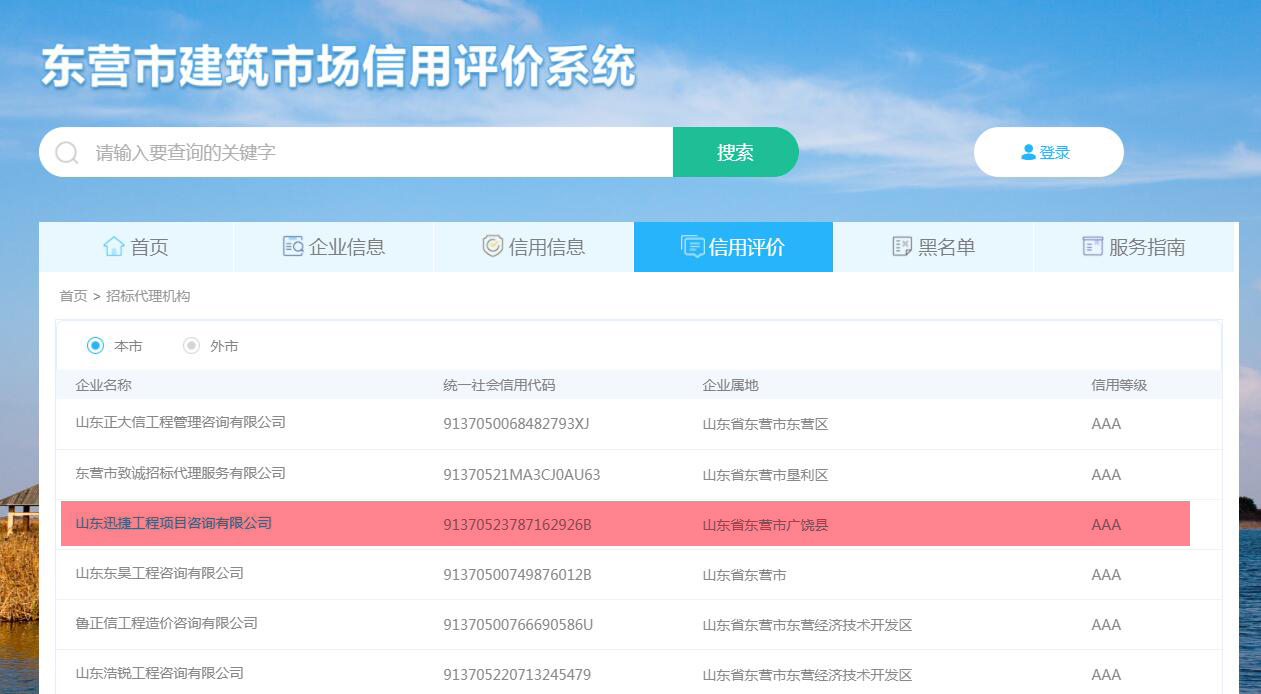Viewport: 1261px width, 694px height.
Task: Open the 企业信息 tab
Action: pos(334,247)
